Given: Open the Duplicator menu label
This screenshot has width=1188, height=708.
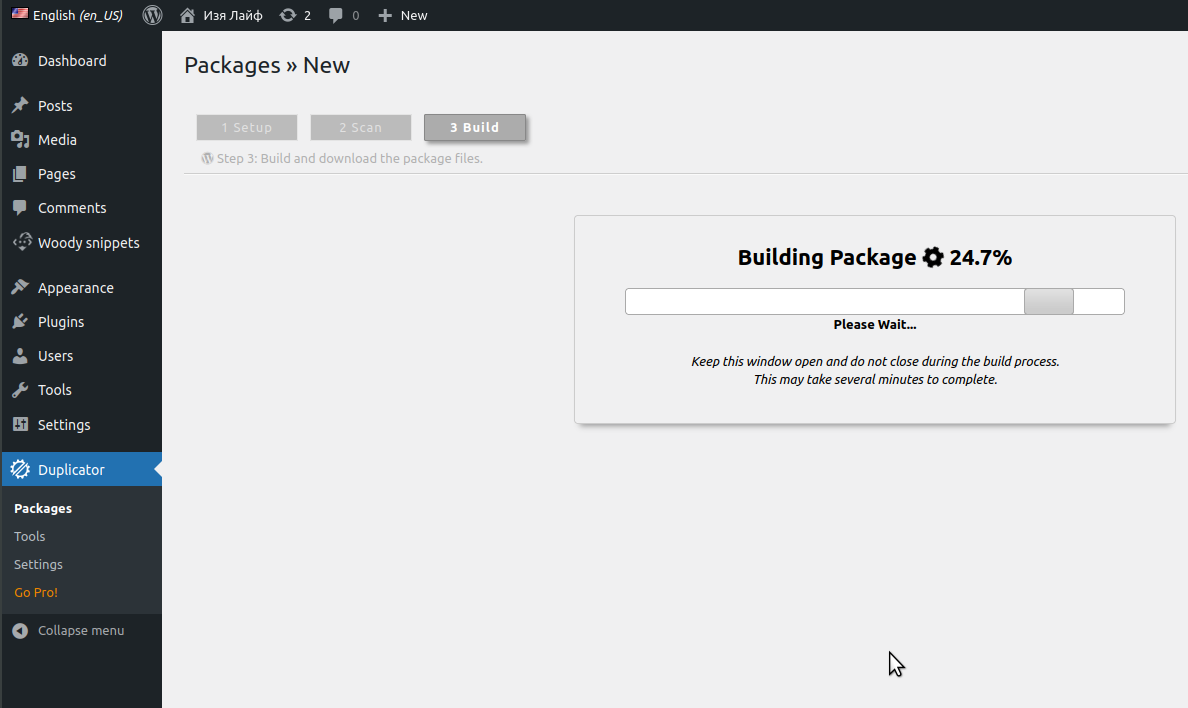Looking at the screenshot, I should (71, 470).
